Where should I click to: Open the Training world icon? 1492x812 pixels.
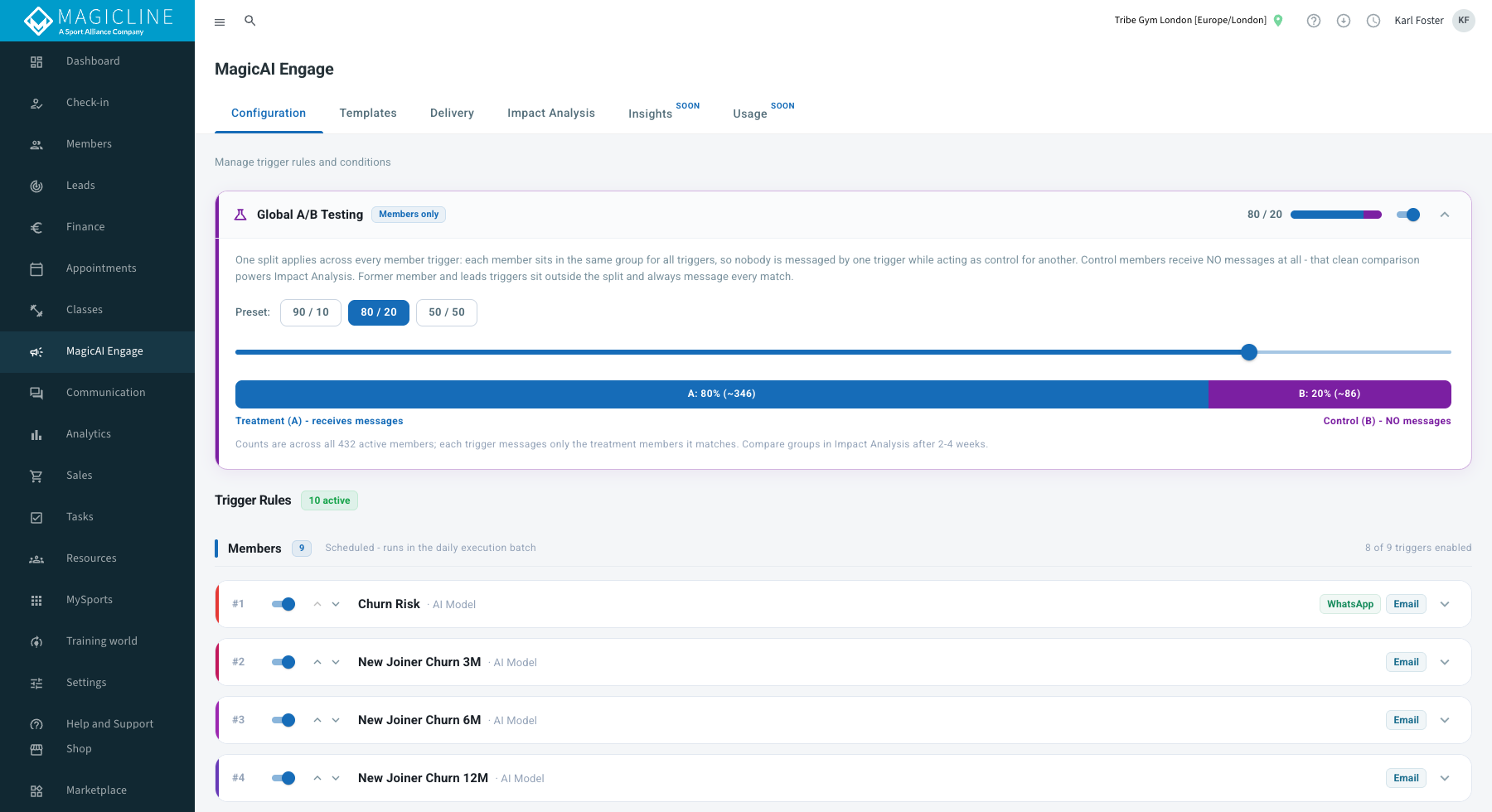pyautogui.click(x=36, y=641)
